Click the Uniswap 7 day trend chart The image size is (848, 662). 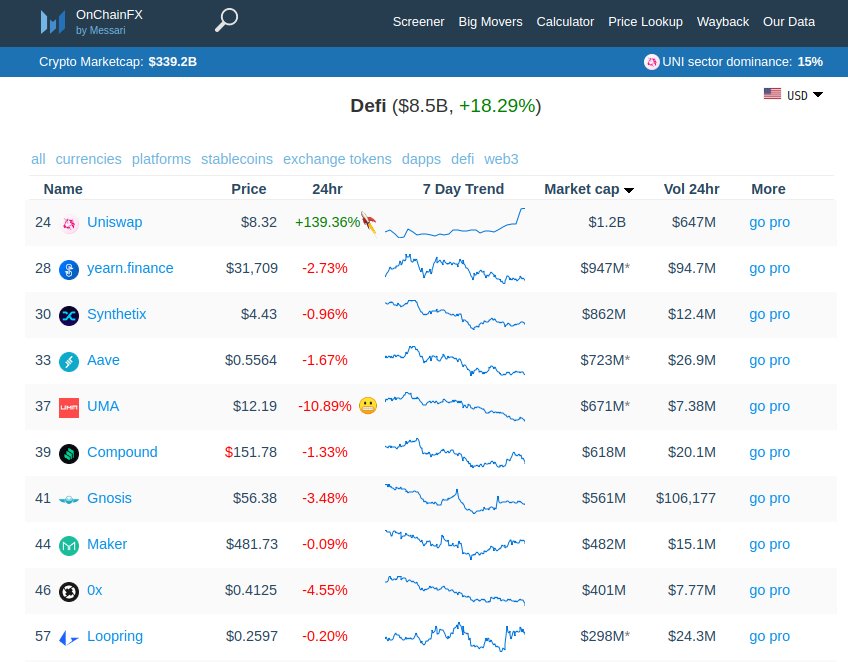455,223
